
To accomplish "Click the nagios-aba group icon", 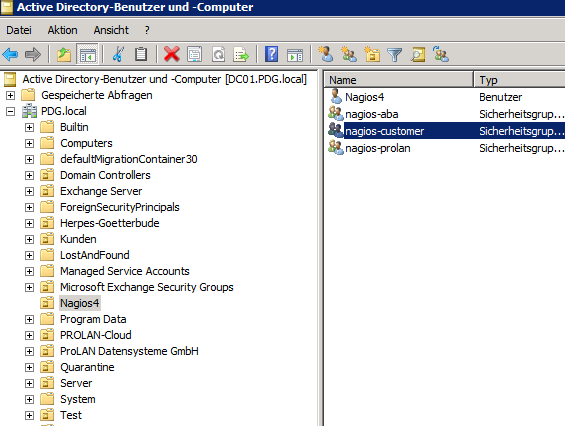I will click(x=336, y=114).
